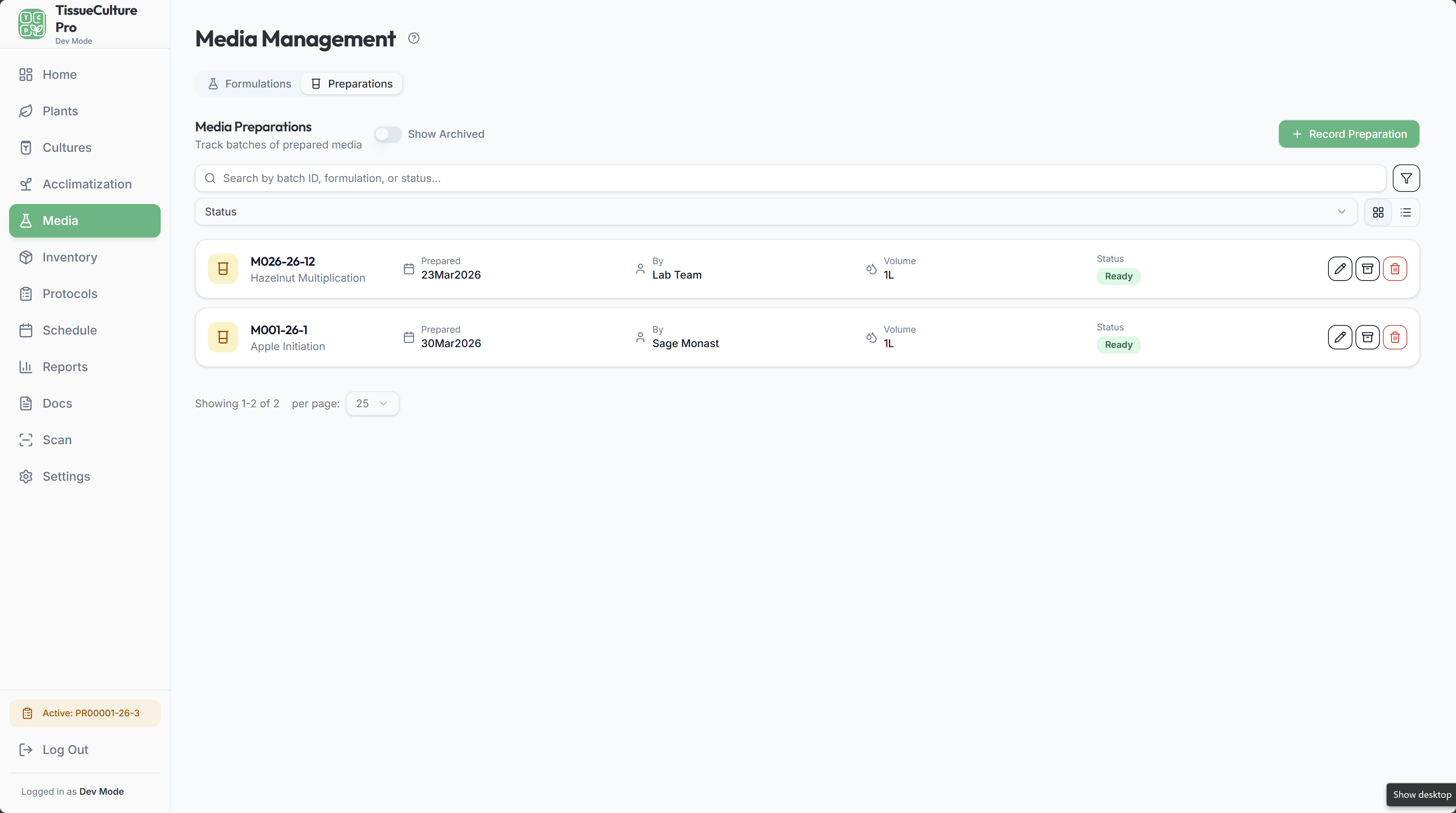Open Schedule in the sidebar
This screenshot has width=1456, height=813.
coord(85,330)
